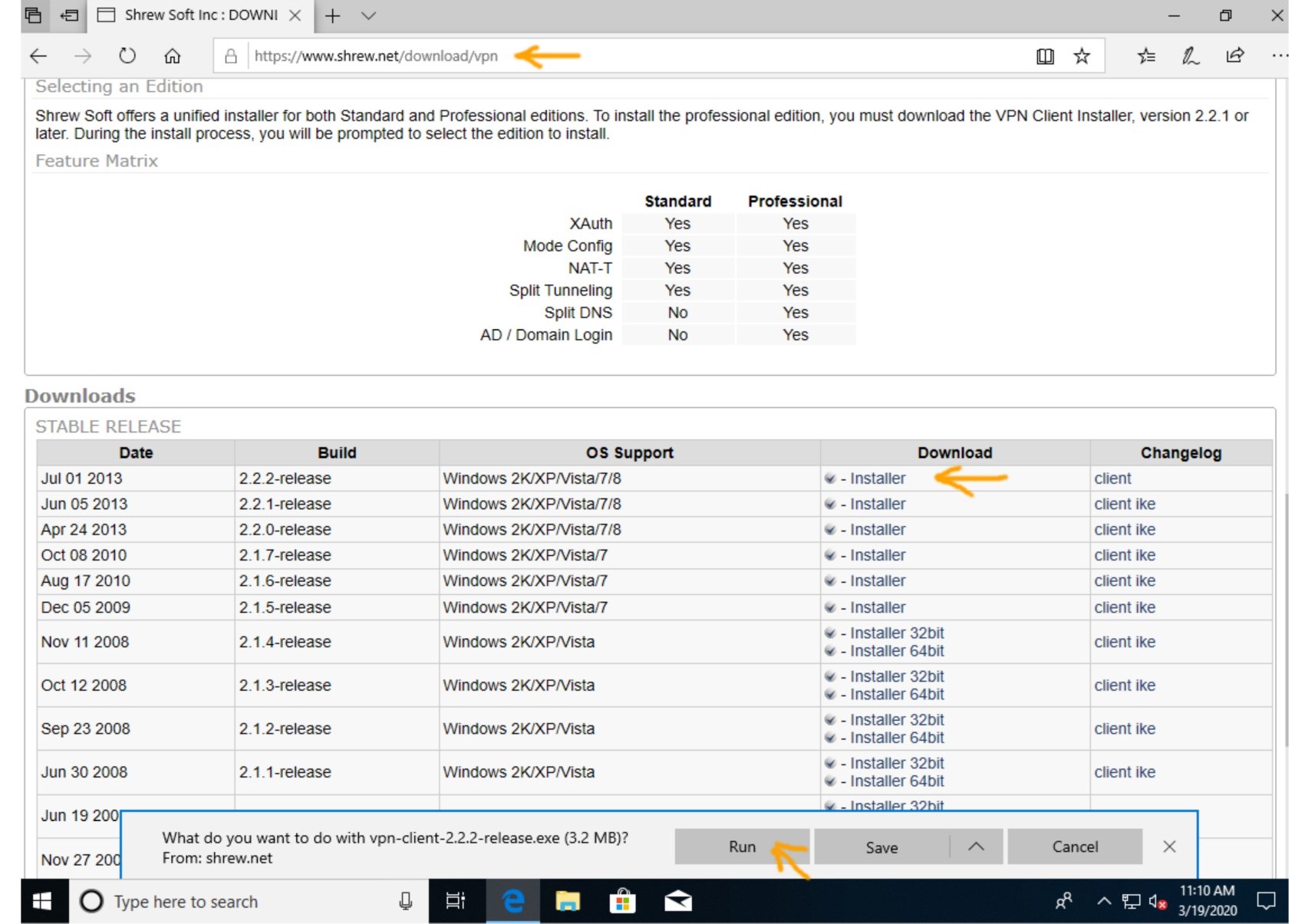The width and height of the screenshot is (1295, 924).
Task: Open Microsoft Edge from taskbar
Action: click(513, 902)
